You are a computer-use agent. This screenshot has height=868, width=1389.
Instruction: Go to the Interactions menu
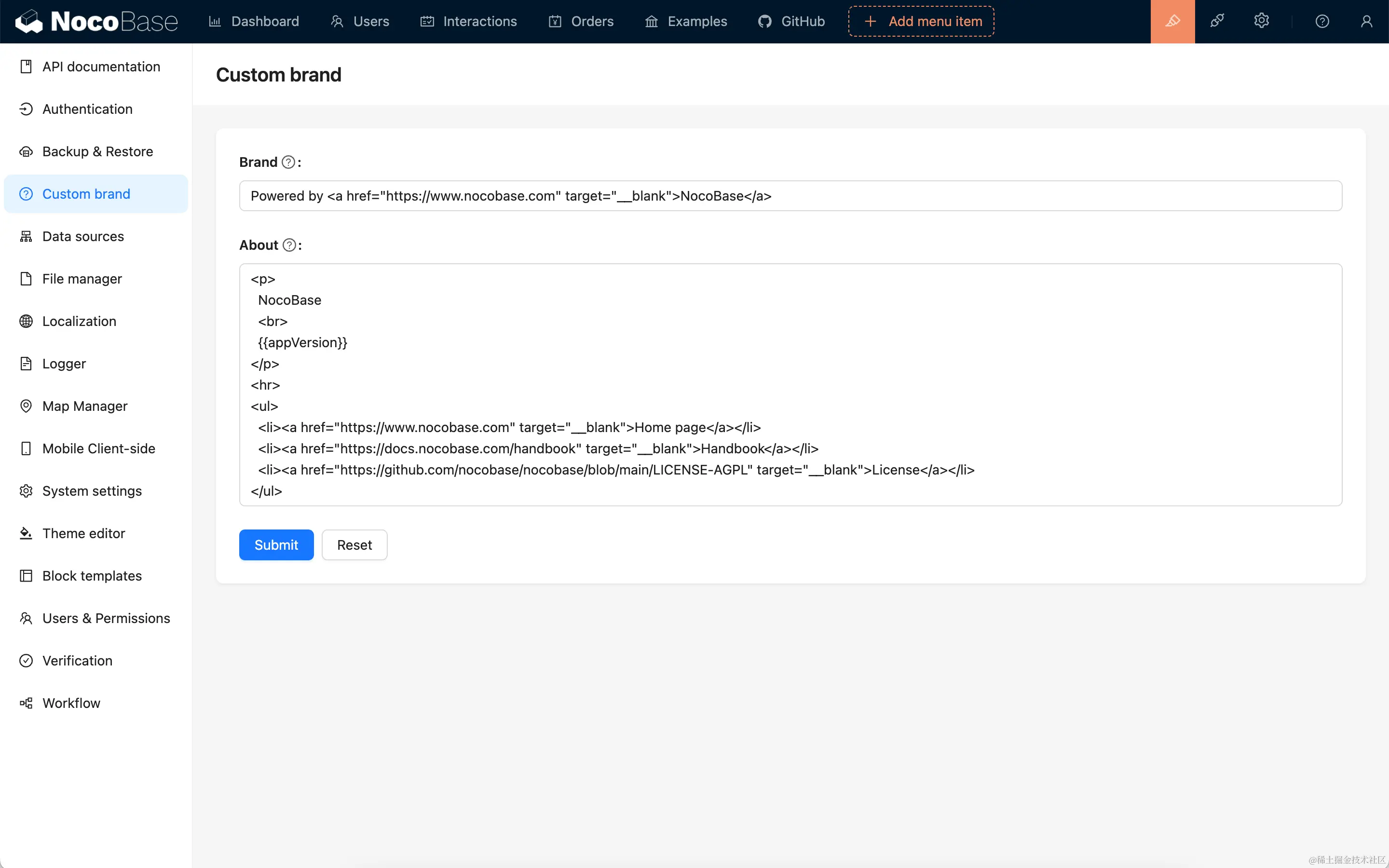(x=468, y=22)
